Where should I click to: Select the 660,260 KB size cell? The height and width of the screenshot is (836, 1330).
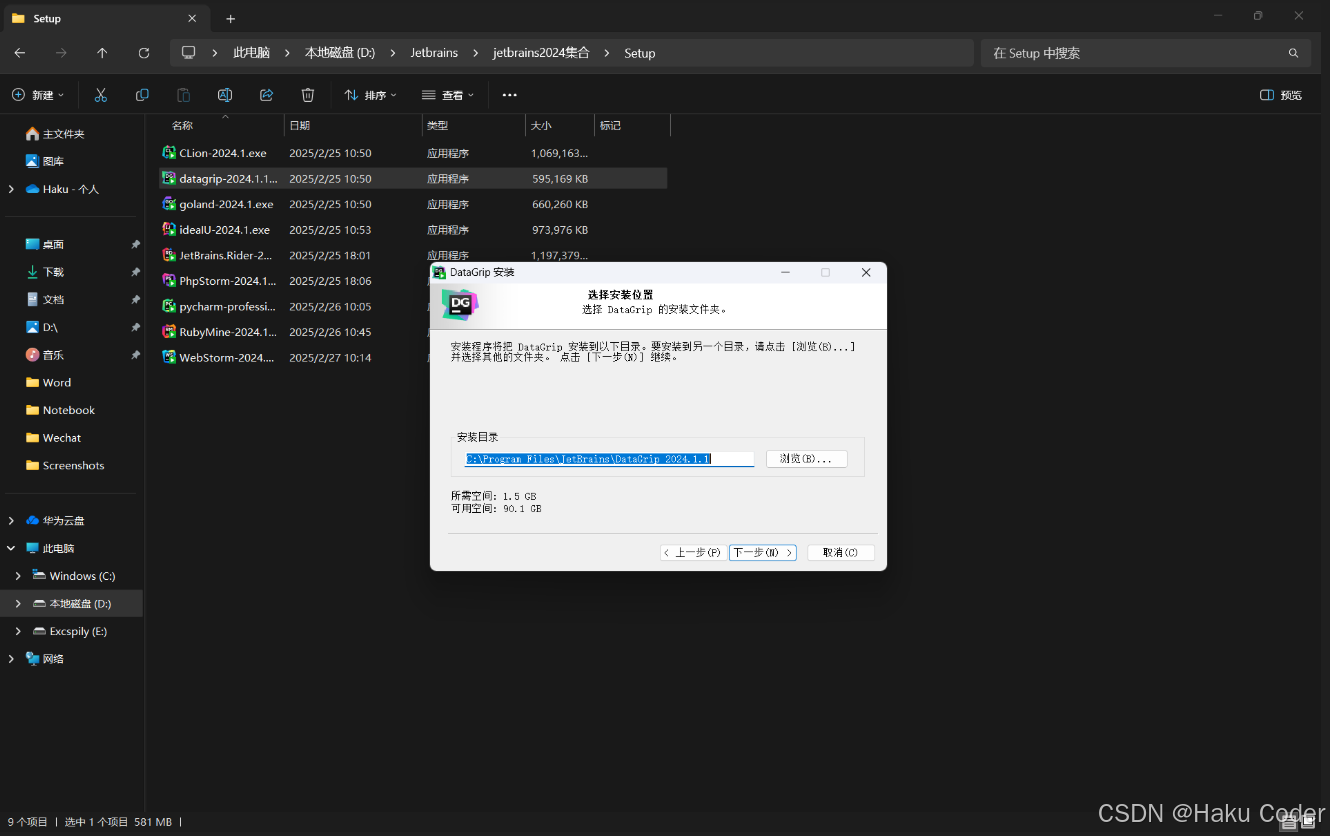560,204
